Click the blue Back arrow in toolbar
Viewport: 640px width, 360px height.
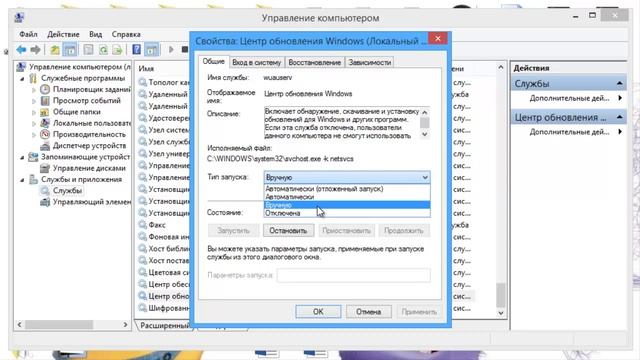point(21,50)
